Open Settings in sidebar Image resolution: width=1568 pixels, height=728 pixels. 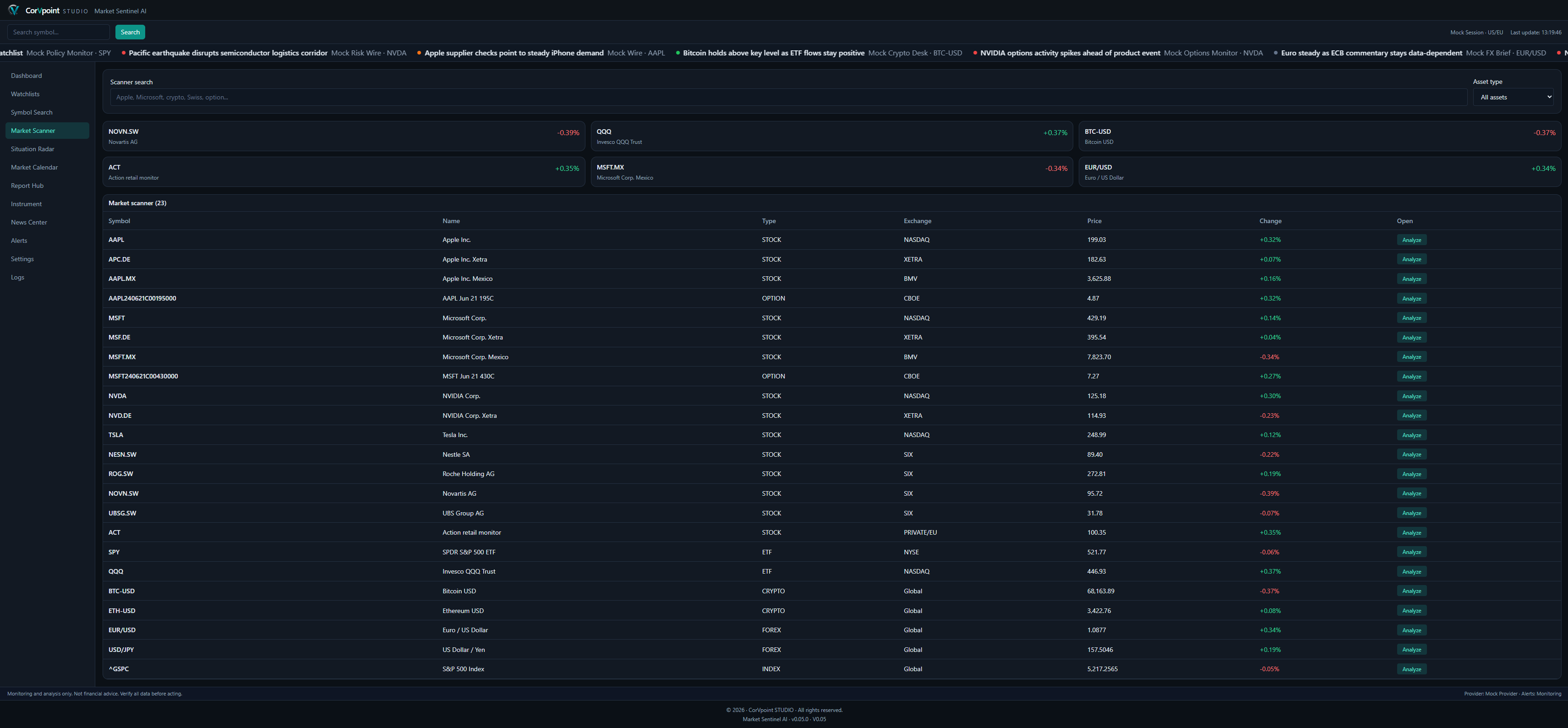pos(48,259)
